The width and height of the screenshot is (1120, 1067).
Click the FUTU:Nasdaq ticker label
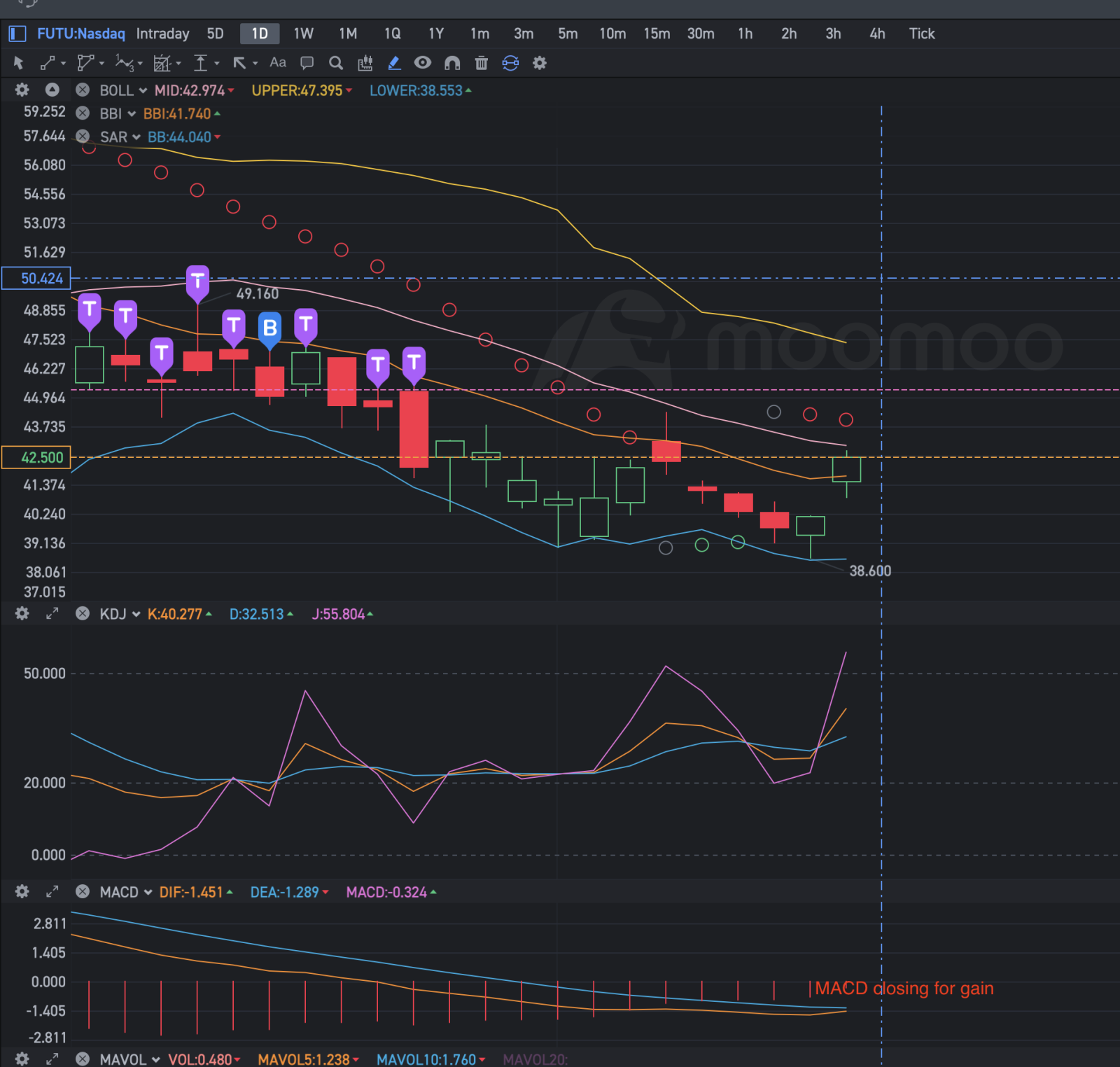point(81,34)
